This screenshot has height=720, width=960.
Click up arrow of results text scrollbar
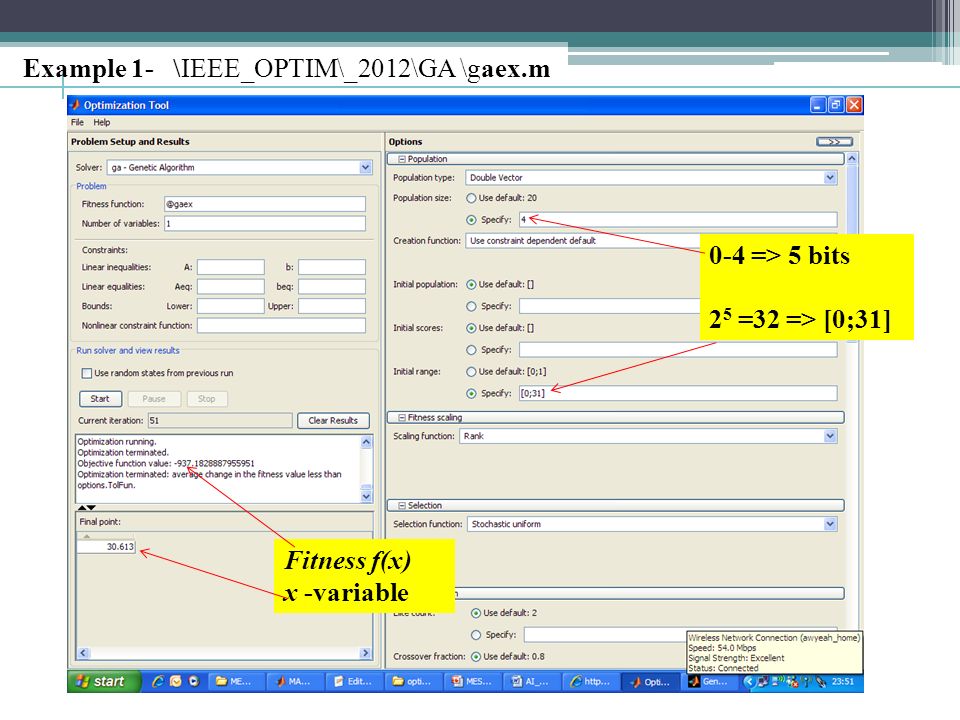(x=366, y=441)
